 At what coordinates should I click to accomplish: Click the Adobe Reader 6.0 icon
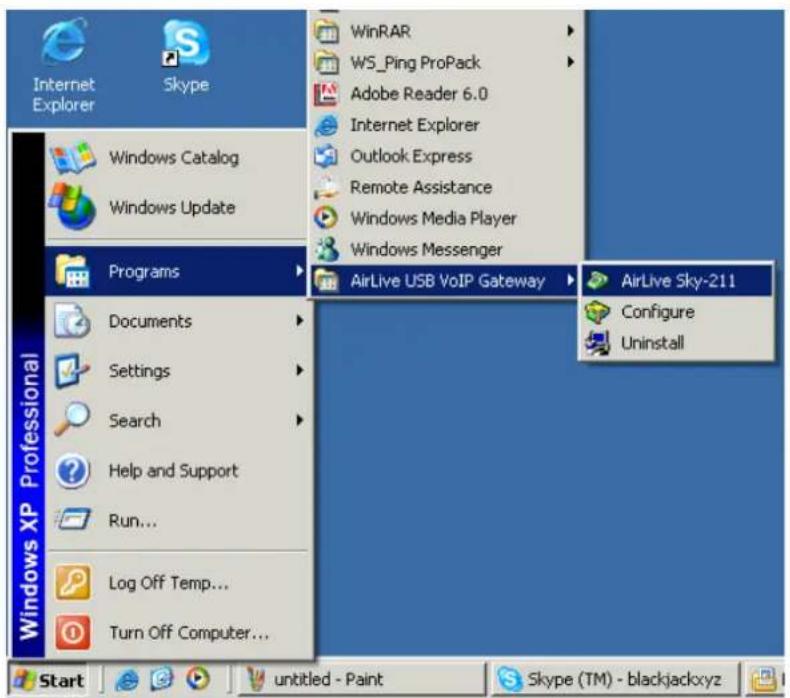(x=326, y=94)
